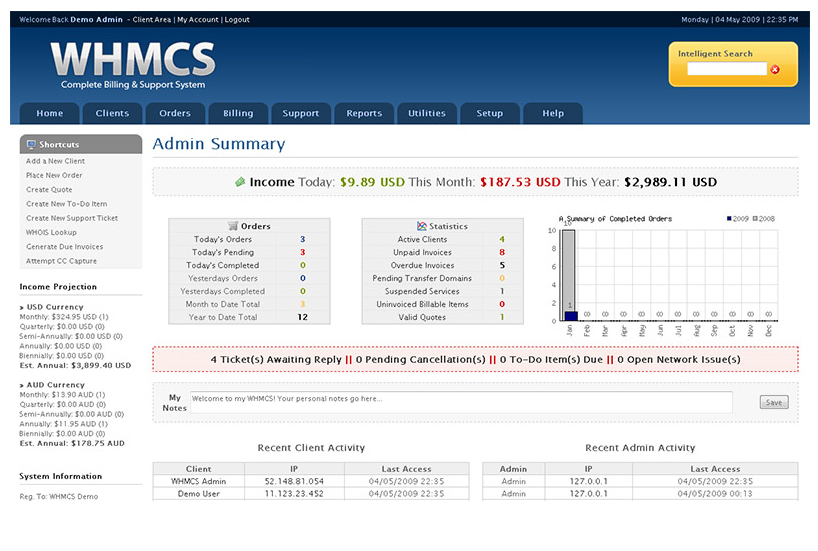The image size is (818, 551).
Task: Open the Billing tab
Action: point(238,113)
